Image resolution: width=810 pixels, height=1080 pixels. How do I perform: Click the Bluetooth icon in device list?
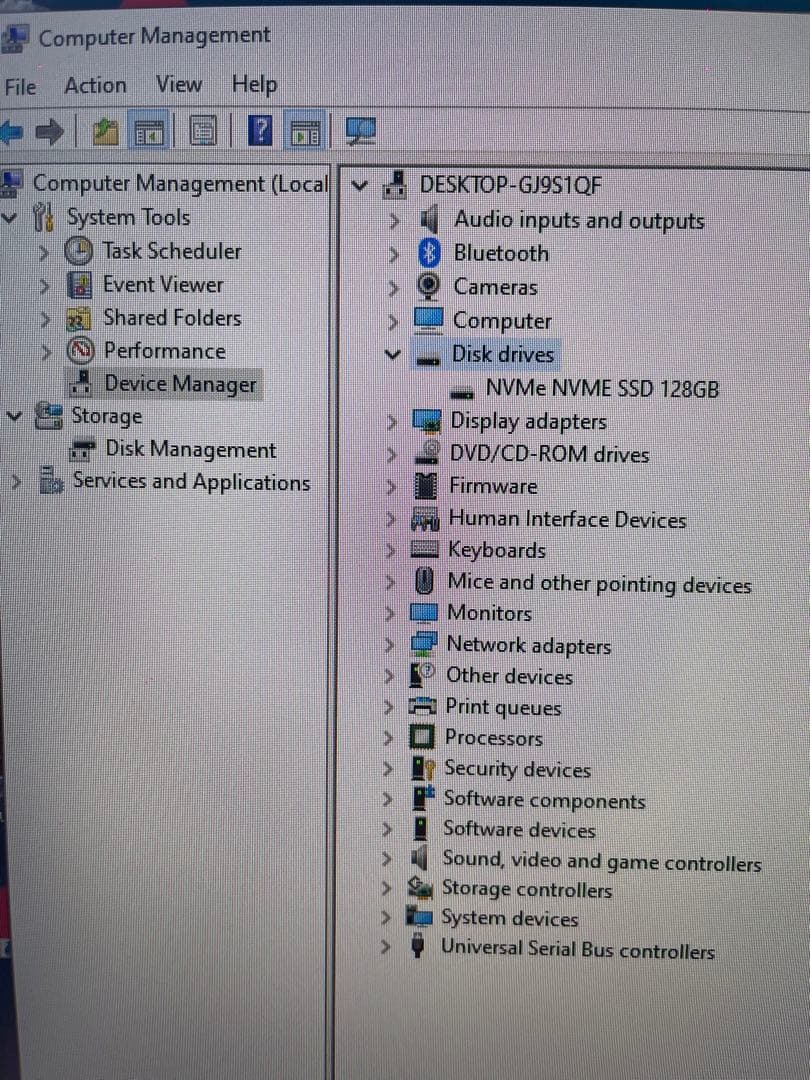pos(429,254)
